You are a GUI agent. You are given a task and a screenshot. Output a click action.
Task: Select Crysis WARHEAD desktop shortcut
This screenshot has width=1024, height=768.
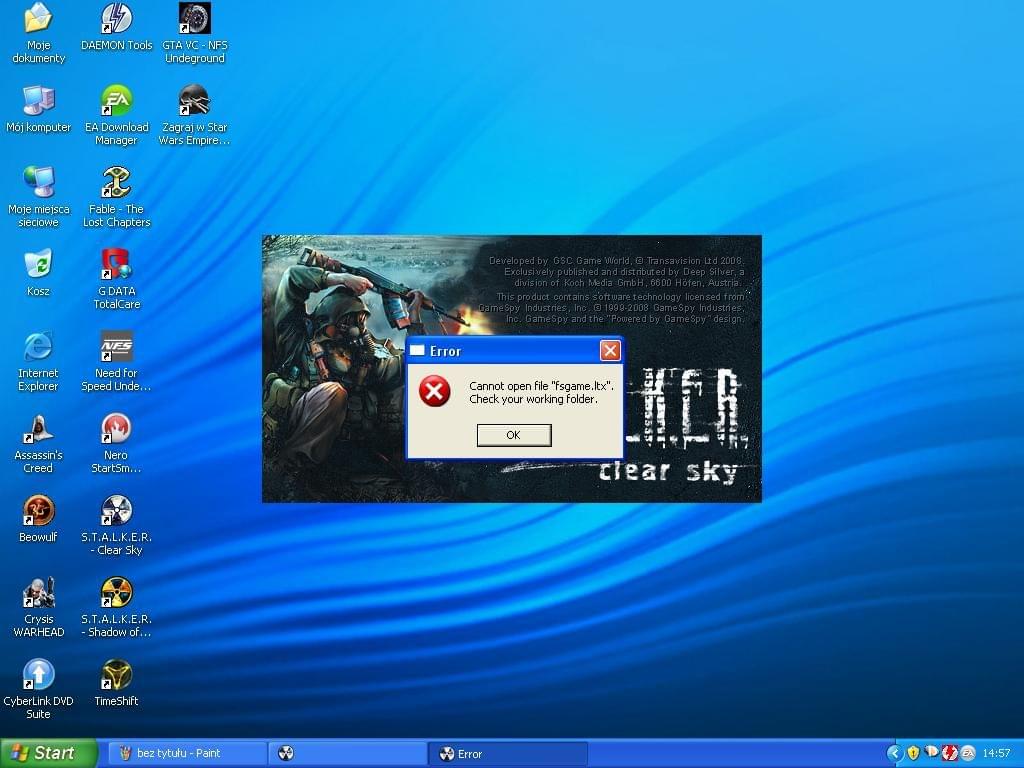[39, 607]
